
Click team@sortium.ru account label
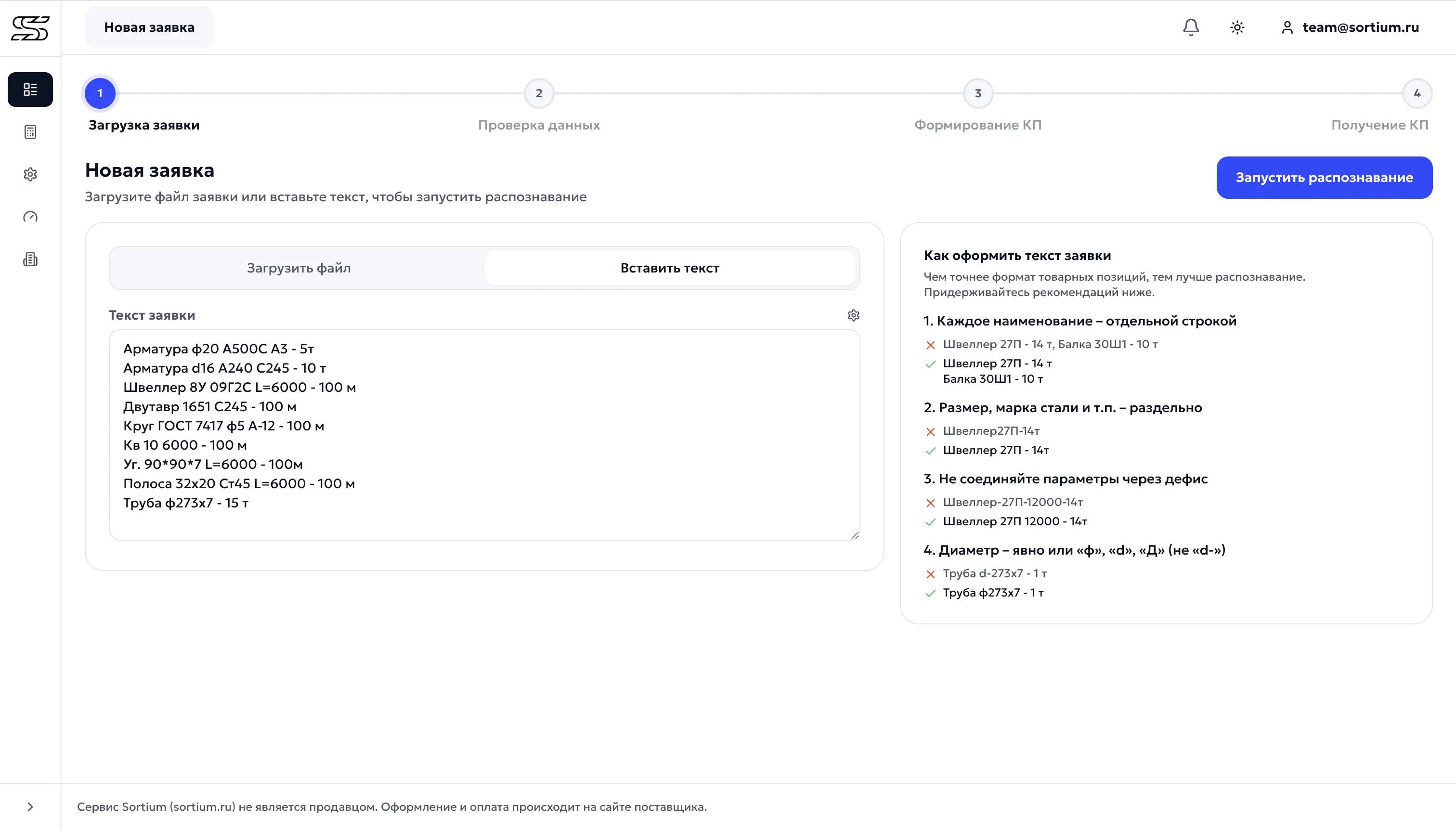click(x=1360, y=27)
